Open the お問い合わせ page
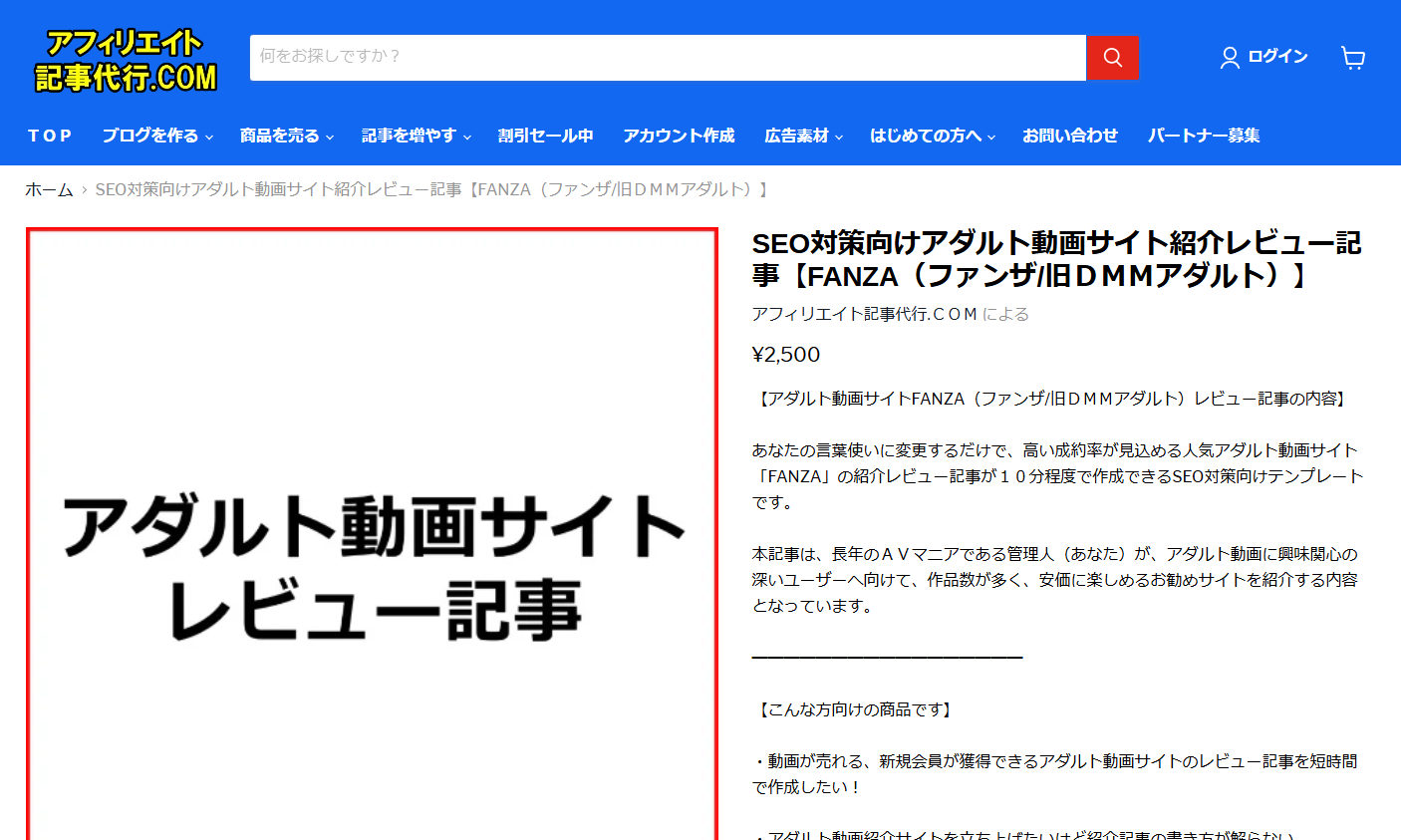1401x840 pixels. 1069,136
